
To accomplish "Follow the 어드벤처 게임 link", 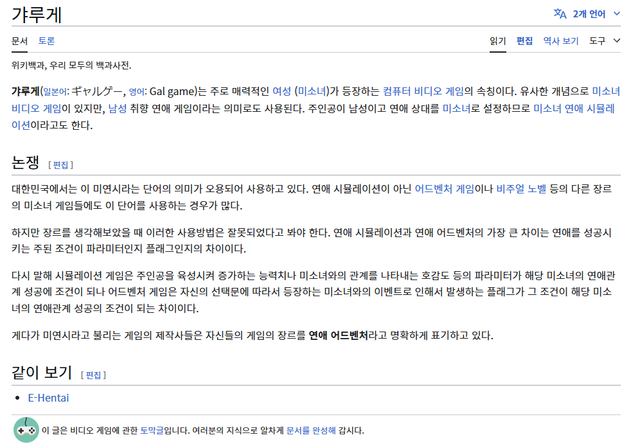I will 444,189.
